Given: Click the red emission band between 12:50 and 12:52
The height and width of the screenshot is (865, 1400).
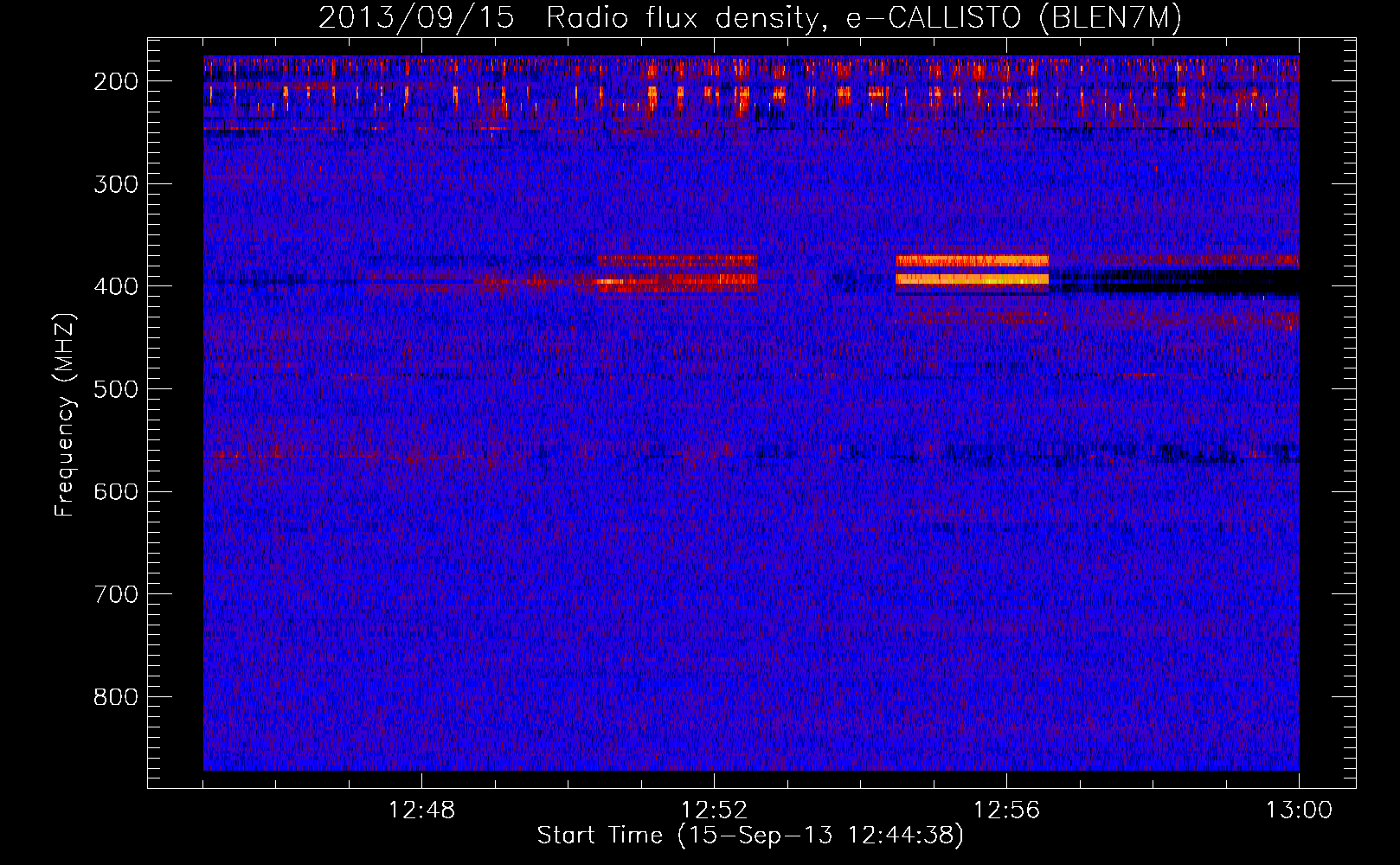Looking at the screenshot, I should pyautogui.click(x=677, y=275).
